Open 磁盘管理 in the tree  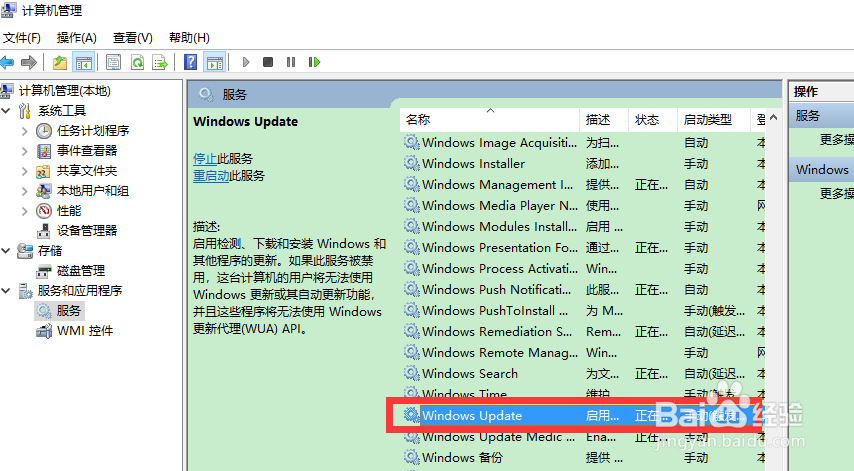click(x=81, y=271)
